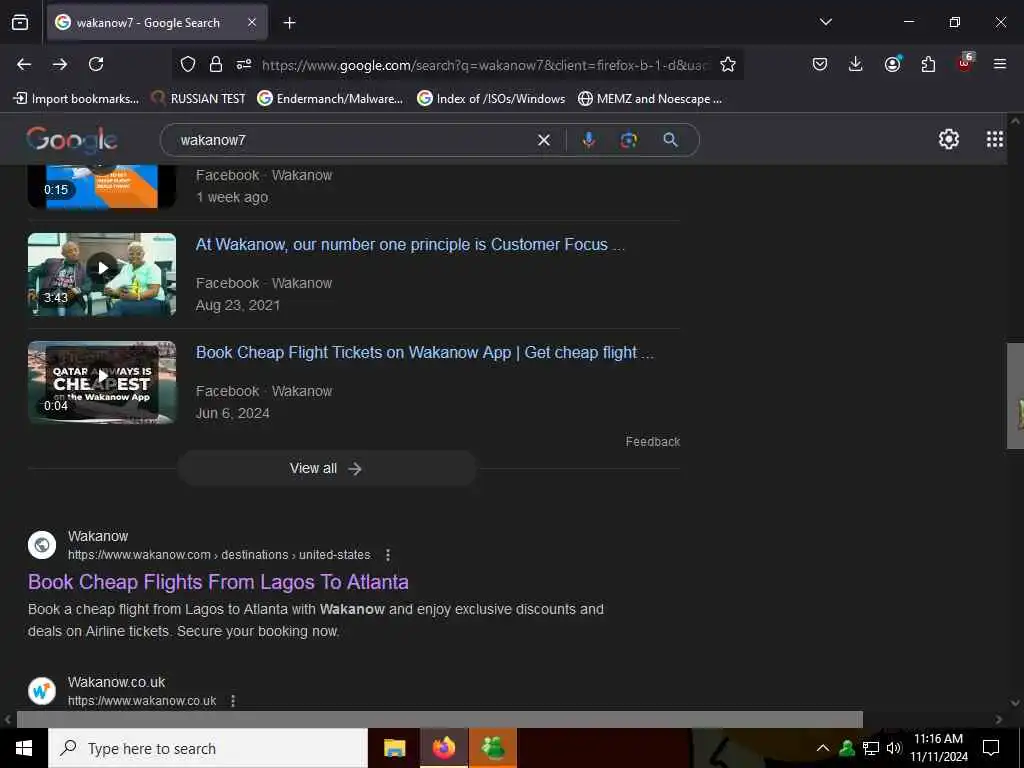Image resolution: width=1024 pixels, height=768 pixels.
Task: Open File Explorer from taskbar
Action: pos(394,748)
